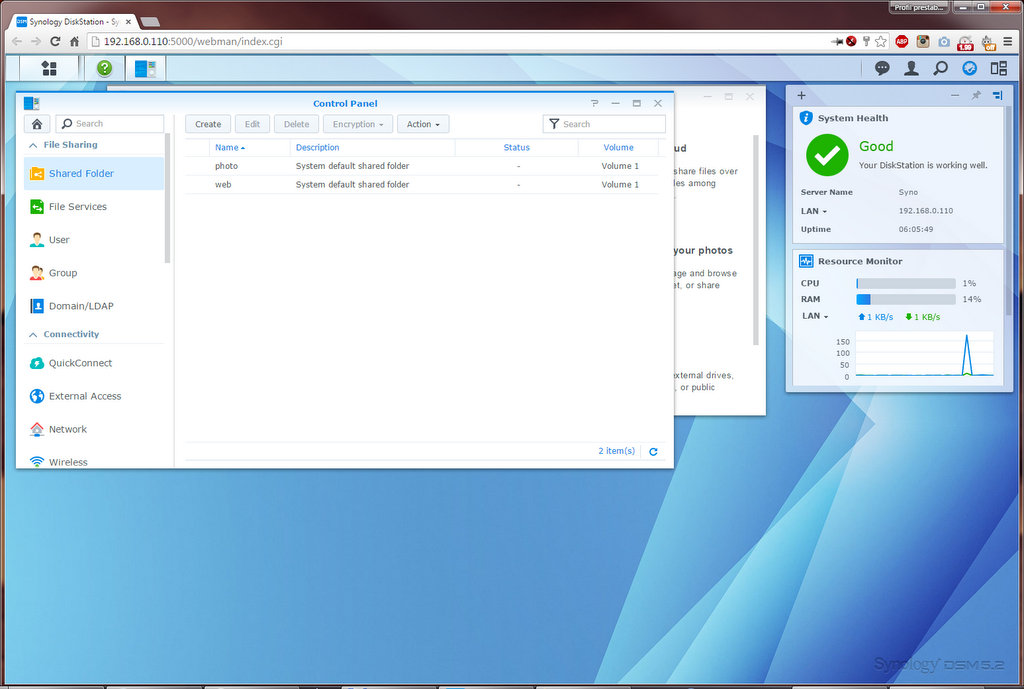Refresh the shared folder list
Image resolution: width=1024 pixels, height=689 pixels.
[653, 451]
